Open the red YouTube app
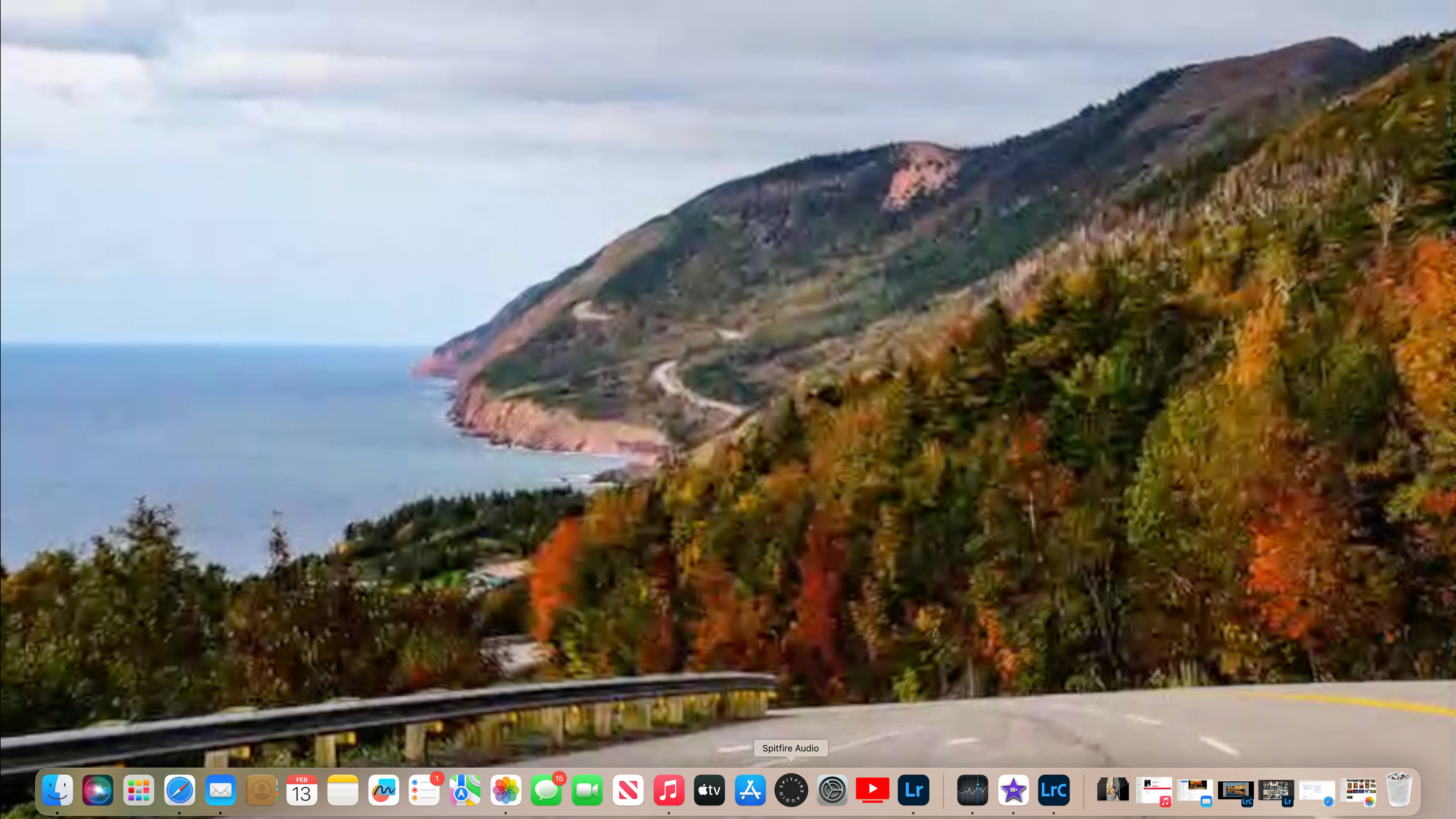 click(873, 789)
